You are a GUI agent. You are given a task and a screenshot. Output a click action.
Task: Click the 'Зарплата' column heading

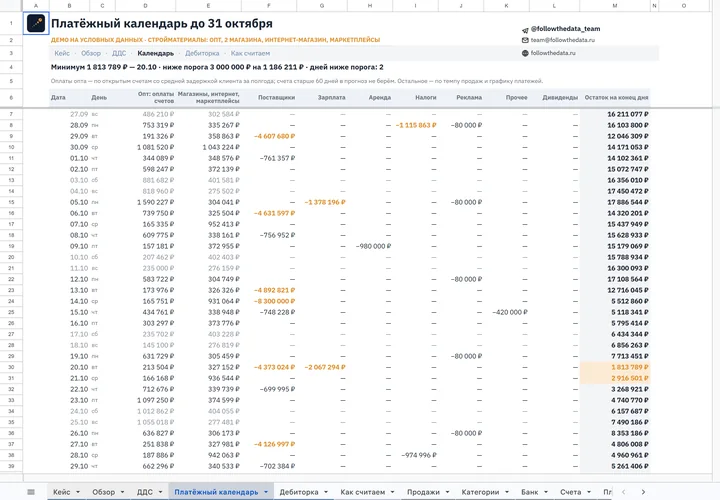(331, 97)
